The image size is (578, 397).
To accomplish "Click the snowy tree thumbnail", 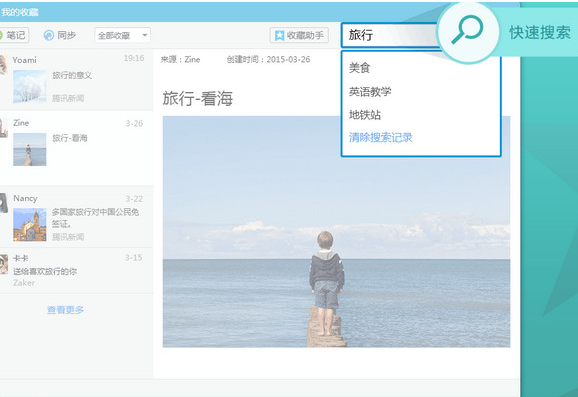I will coord(30,87).
